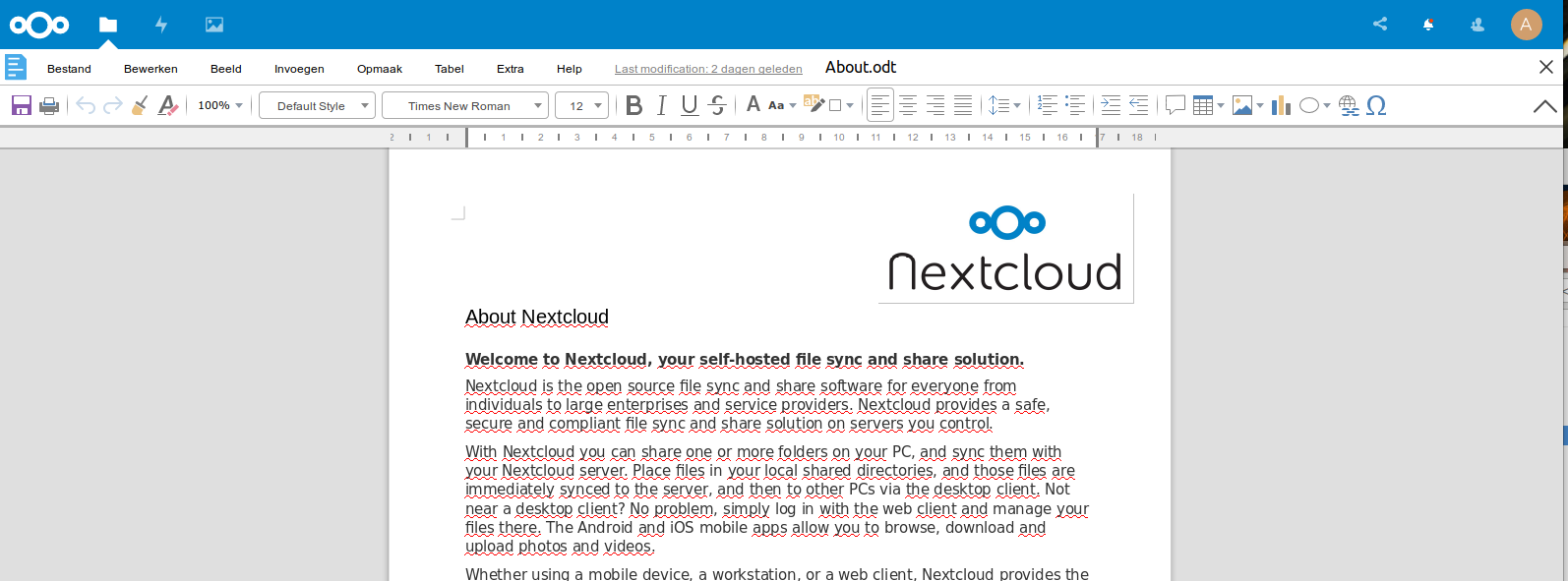
Task: Click the clone formatting paintbrush icon
Action: [x=140, y=105]
